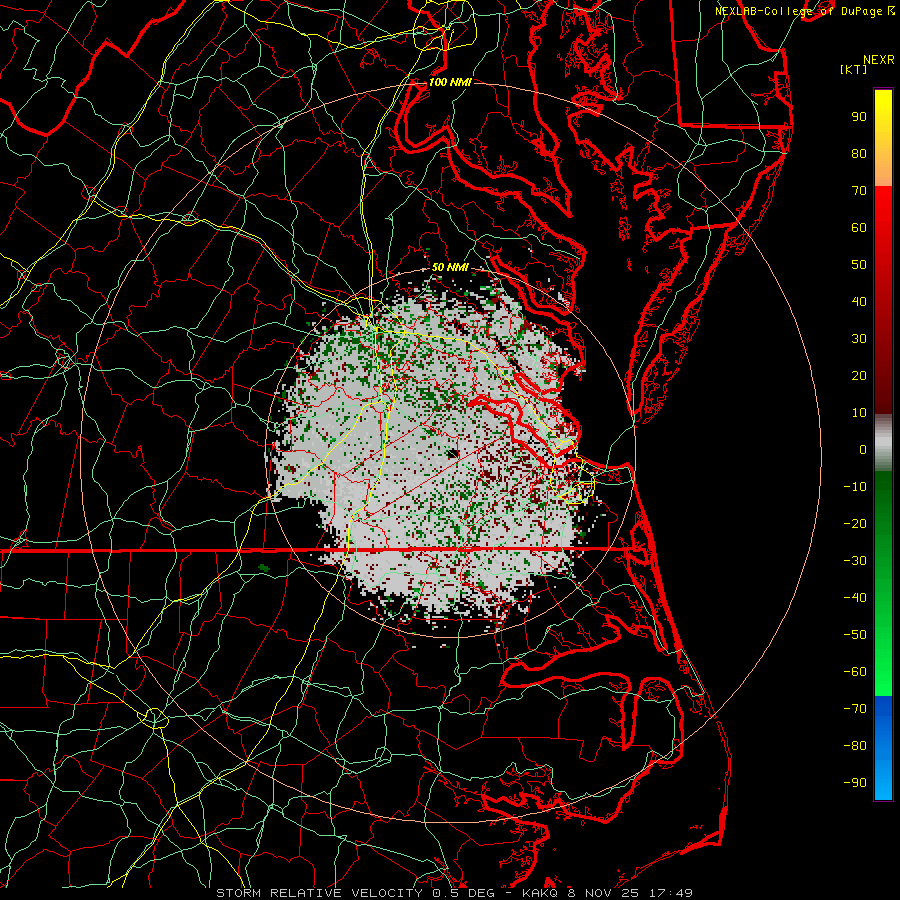900x900 pixels.
Task: Click the 20 value on the velocity scale
Action: [859, 375]
